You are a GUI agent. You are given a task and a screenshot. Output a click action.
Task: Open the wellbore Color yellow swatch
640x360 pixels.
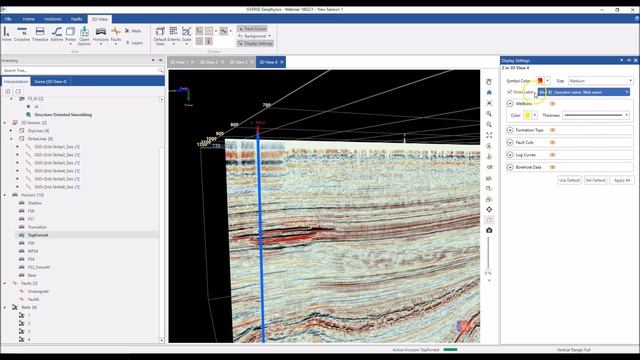coord(527,116)
